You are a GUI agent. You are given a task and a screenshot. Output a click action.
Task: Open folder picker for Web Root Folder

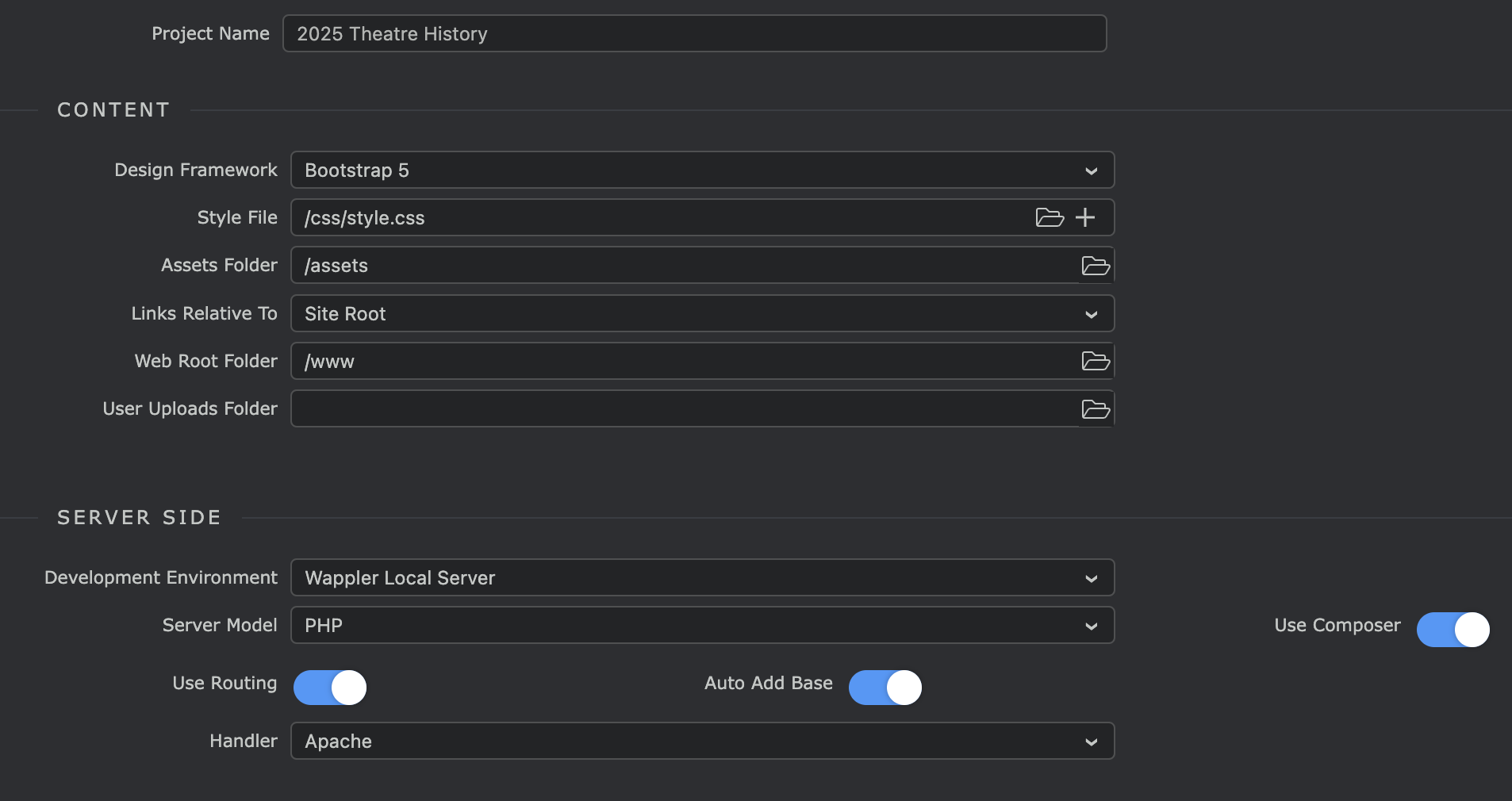1096,361
